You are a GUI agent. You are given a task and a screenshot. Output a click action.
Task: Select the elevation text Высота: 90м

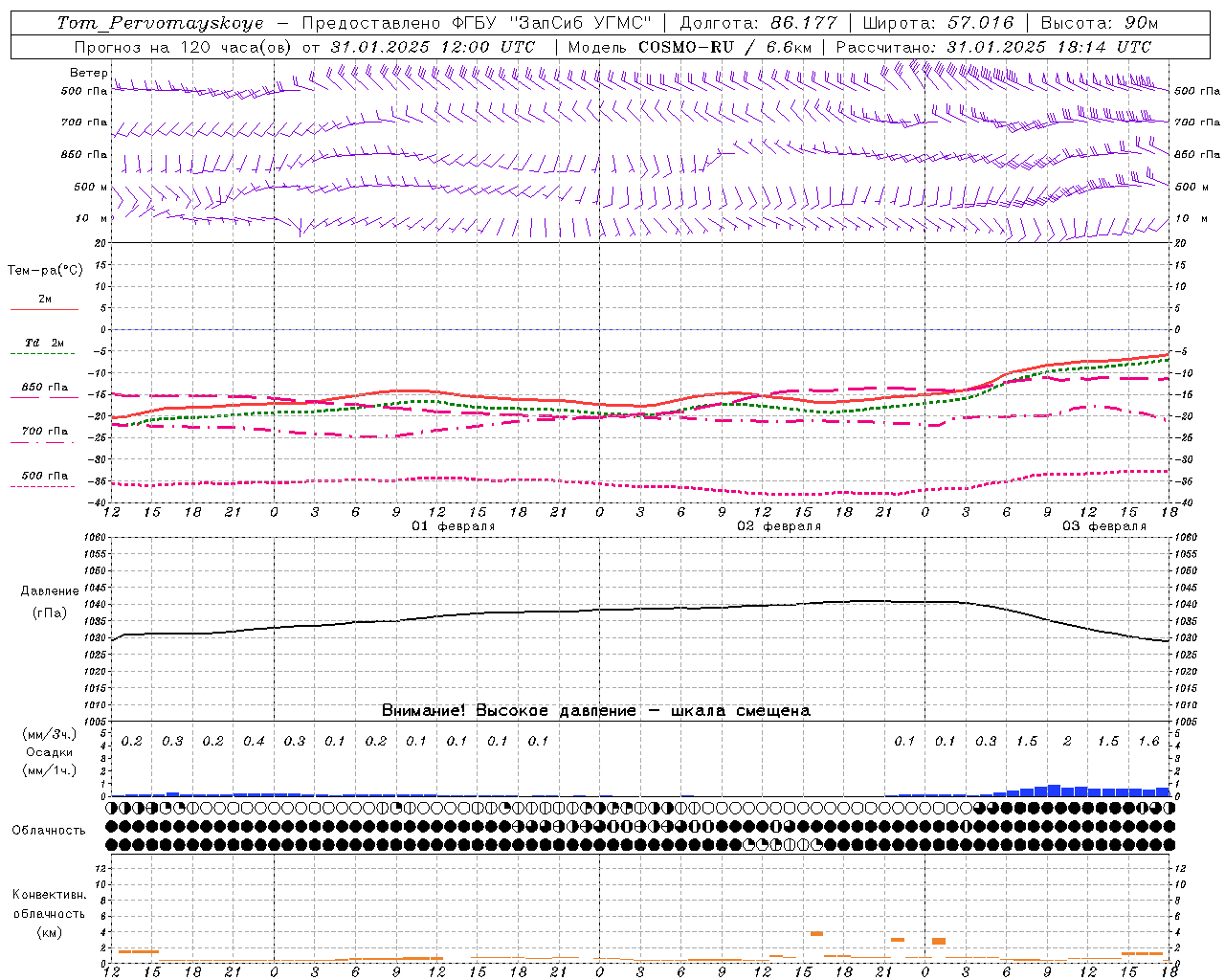point(1099,23)
